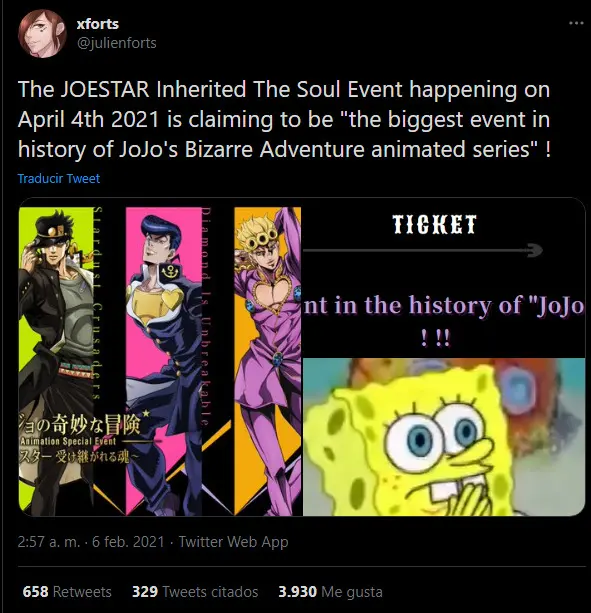Open the TICKET heading image
This screenshot has width=591, height=613.
(435, 224)
